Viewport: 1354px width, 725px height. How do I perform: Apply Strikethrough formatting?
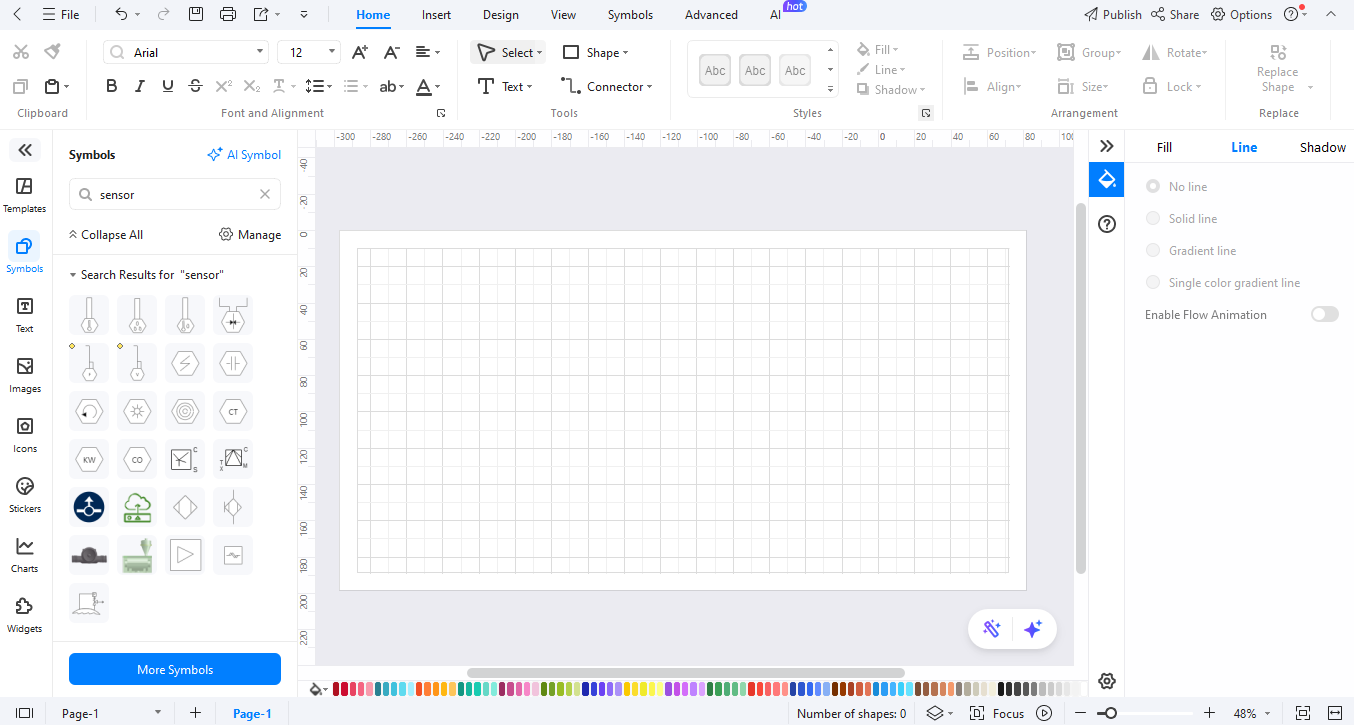195,86
